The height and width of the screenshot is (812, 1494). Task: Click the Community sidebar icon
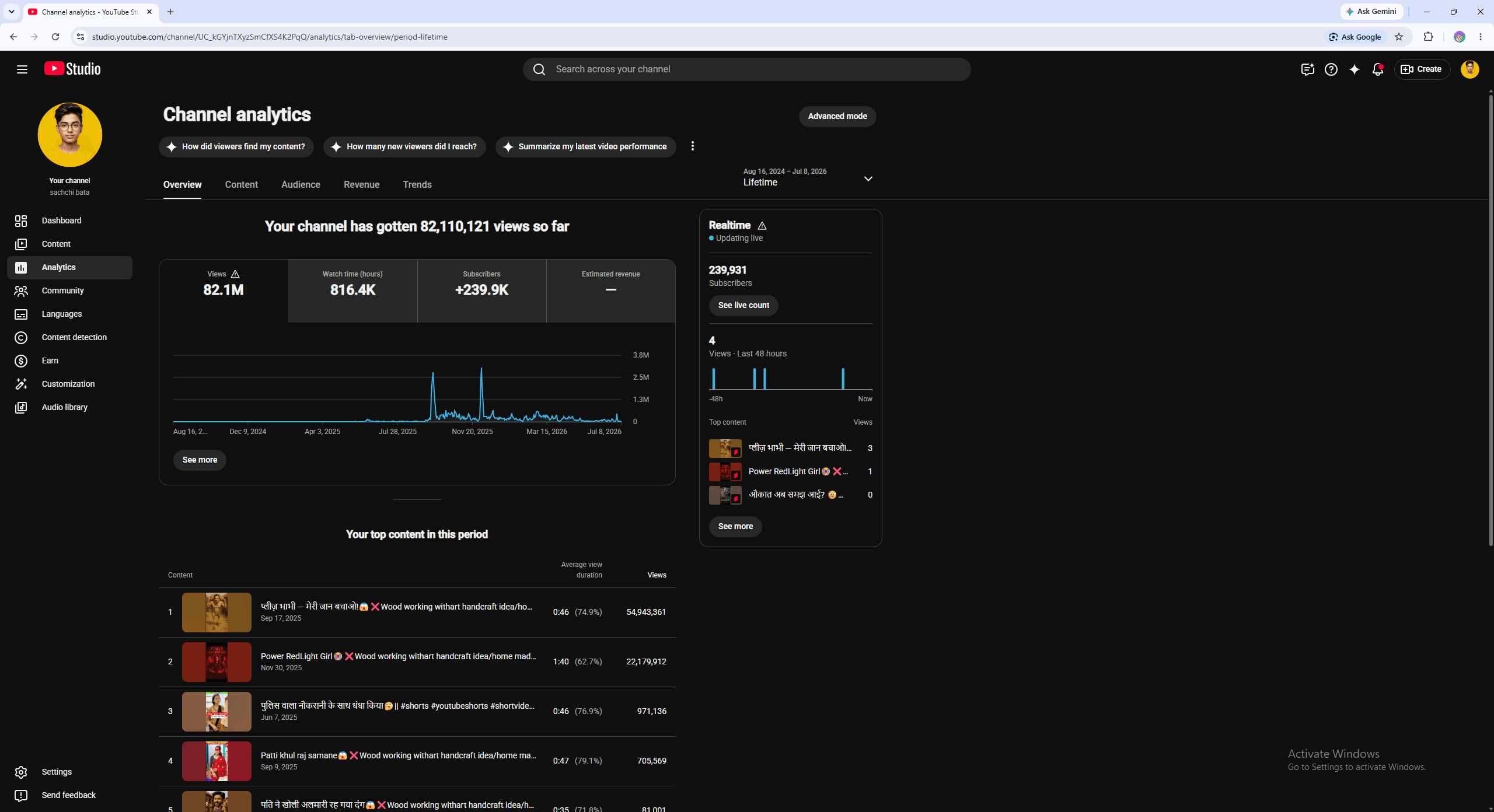(x=21, y=290)
